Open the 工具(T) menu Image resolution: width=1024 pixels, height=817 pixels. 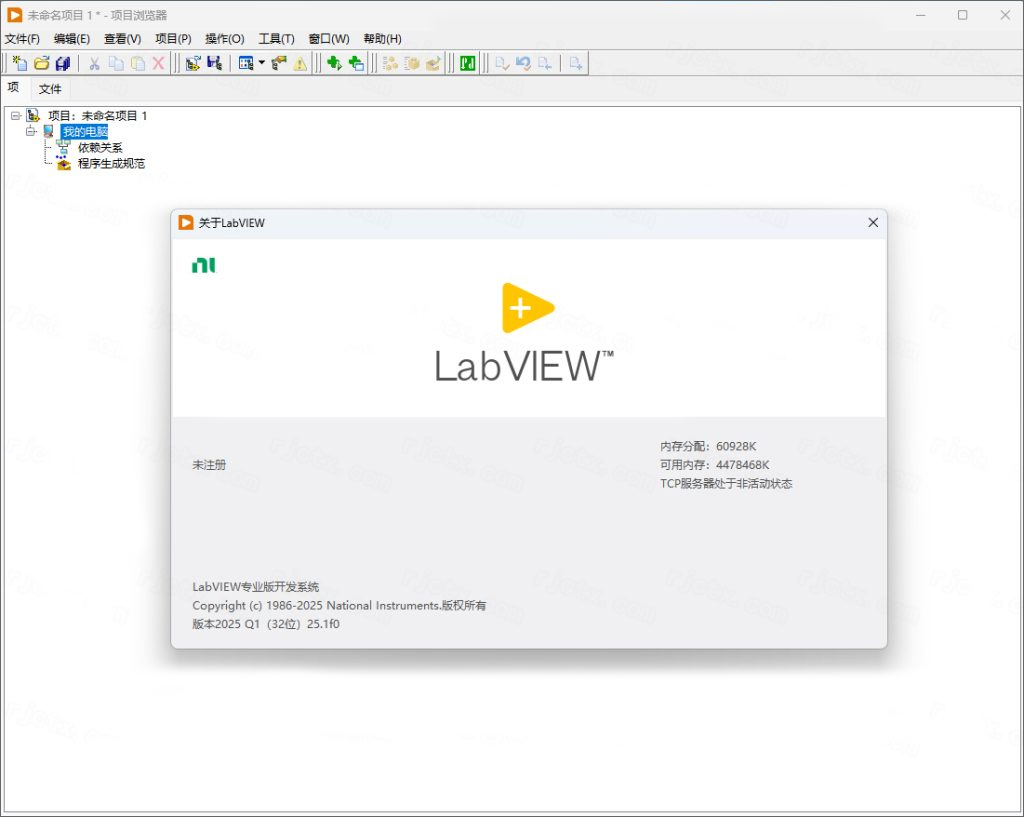click(276, 38)
